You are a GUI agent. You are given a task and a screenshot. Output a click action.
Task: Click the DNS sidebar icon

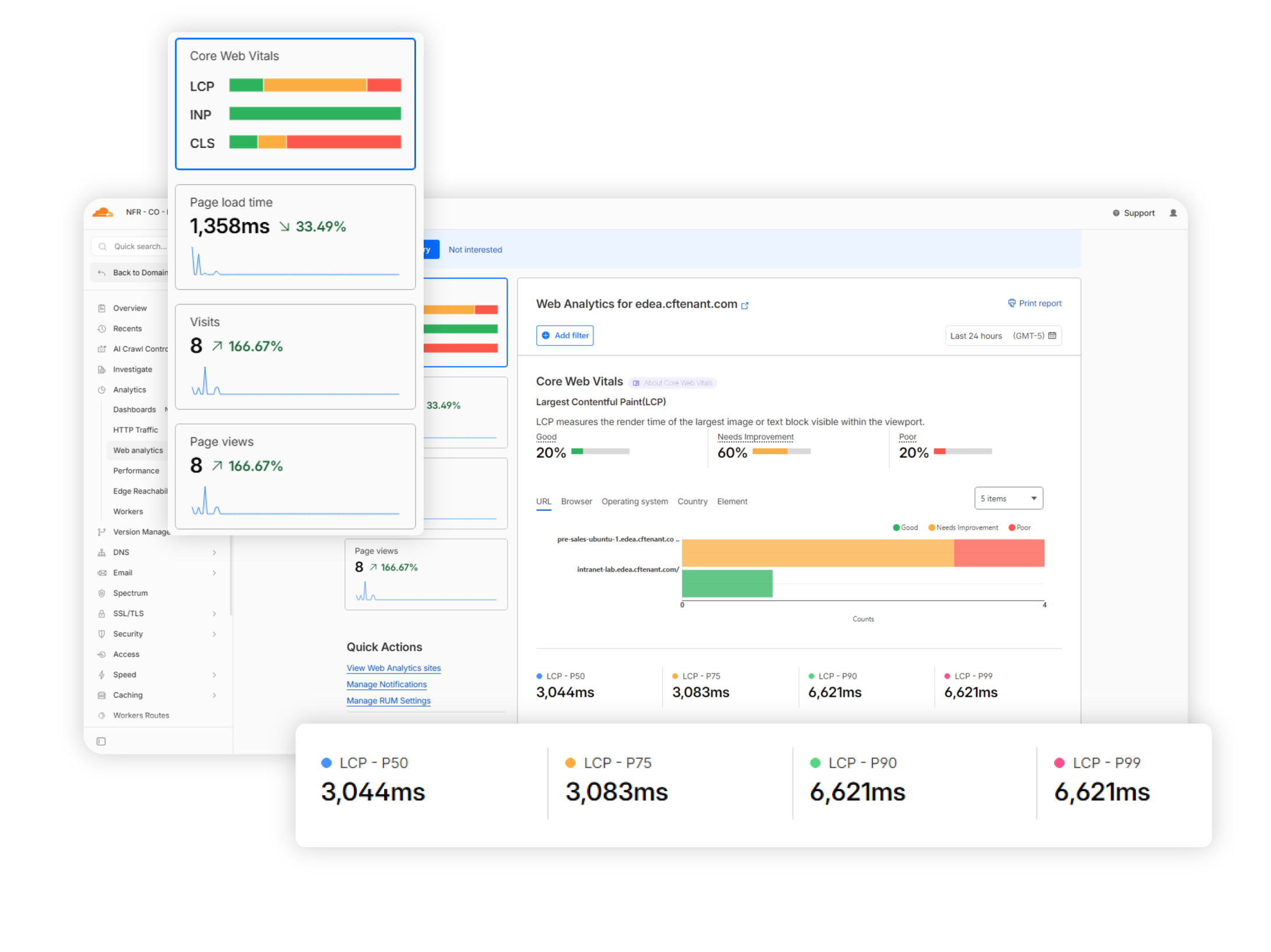tap(101, 552)
